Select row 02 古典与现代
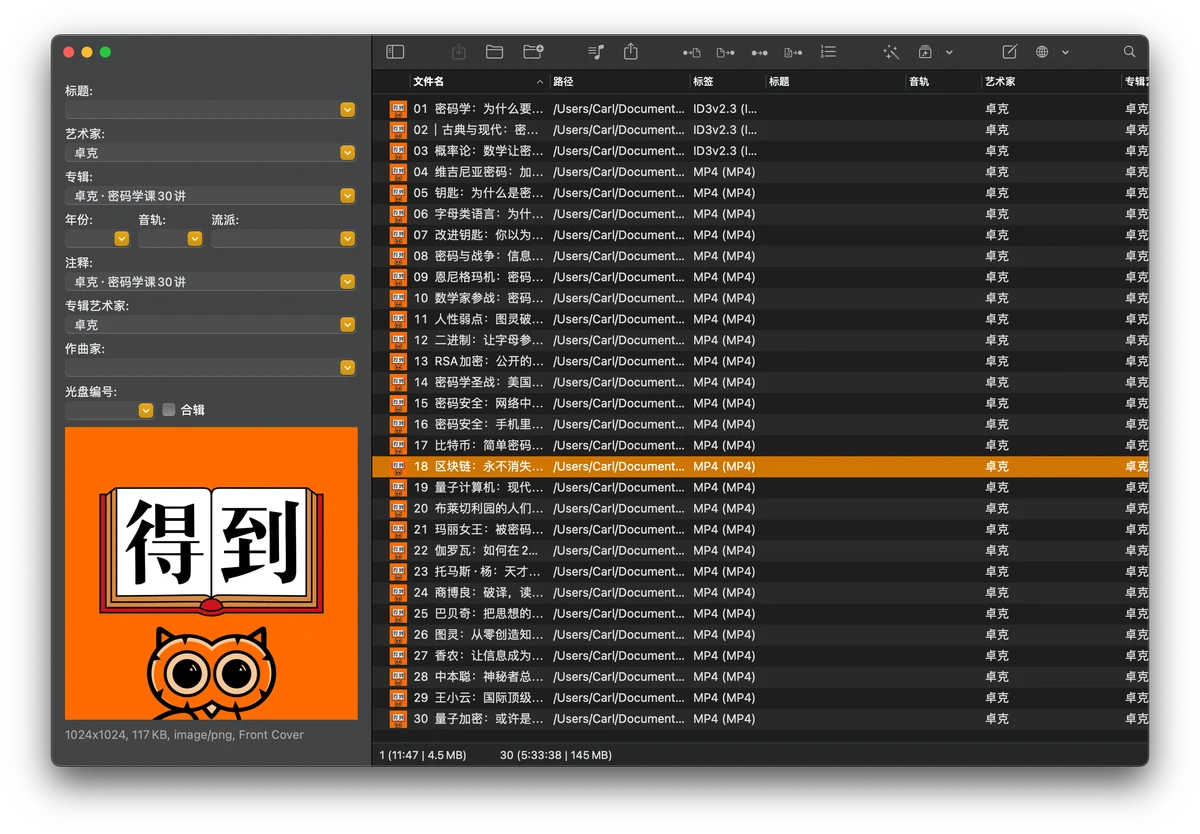1200x834 pixels. (x=760, y=130)
